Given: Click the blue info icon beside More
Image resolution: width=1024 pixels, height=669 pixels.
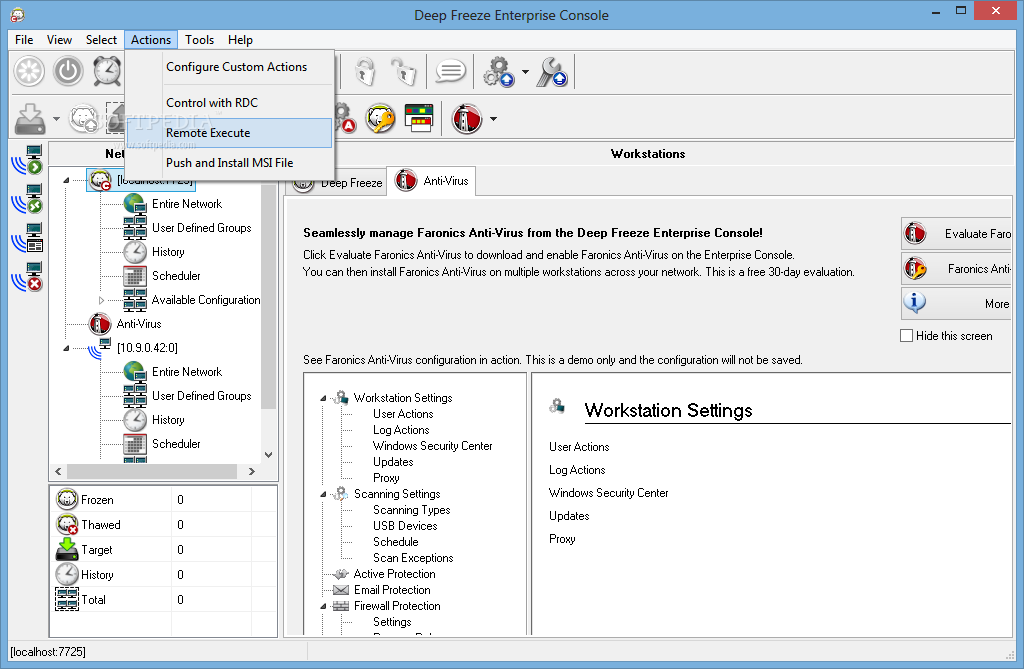Looking at the screenshot, I should [x=914, y=302].
